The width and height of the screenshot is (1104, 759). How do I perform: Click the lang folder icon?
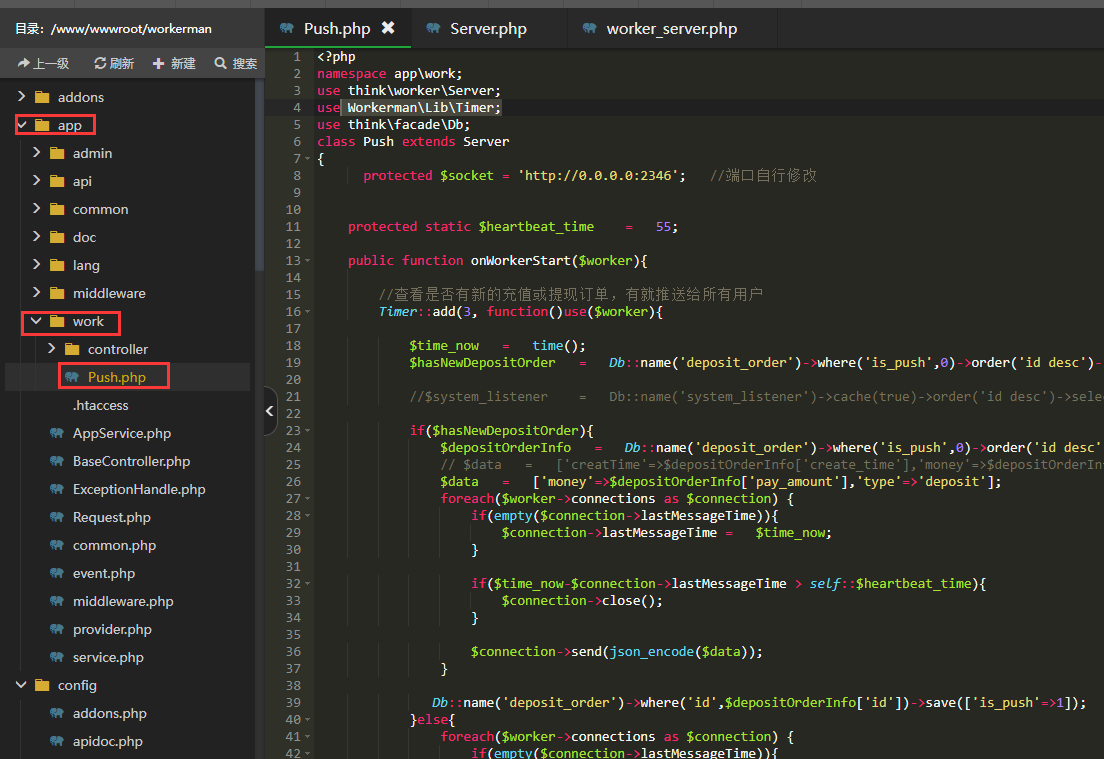click(58, 265)
